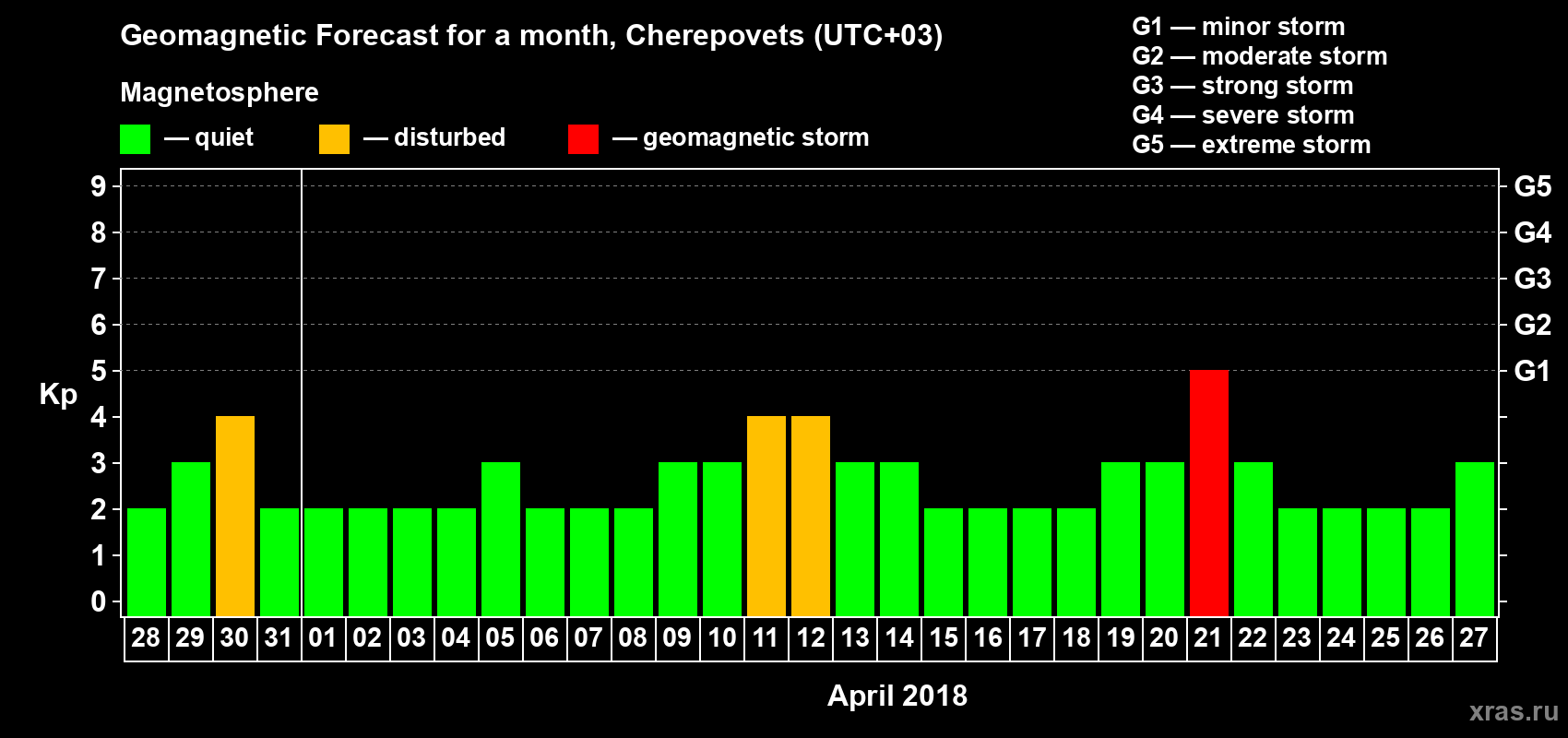Click the 'geomagnetic storm' legend label
The height and width of the screenshot is (738, 1568).
(755, 138)
